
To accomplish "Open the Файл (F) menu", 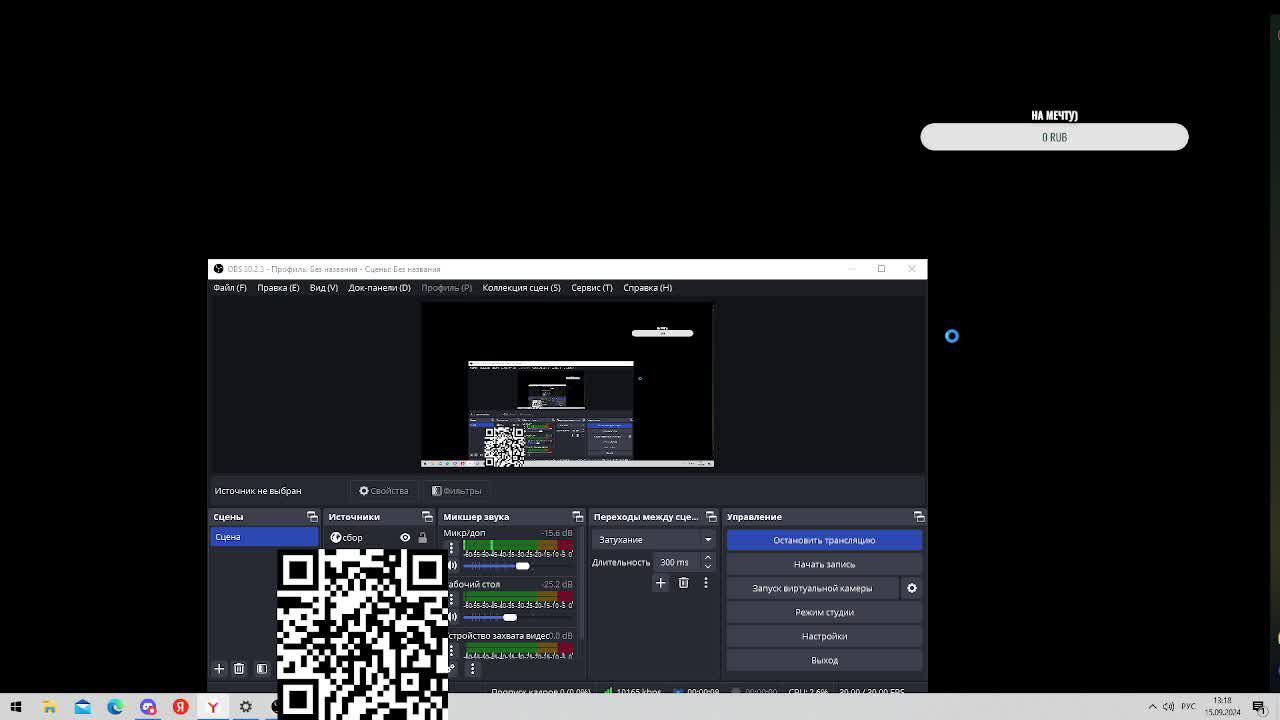I will point(229,288).
